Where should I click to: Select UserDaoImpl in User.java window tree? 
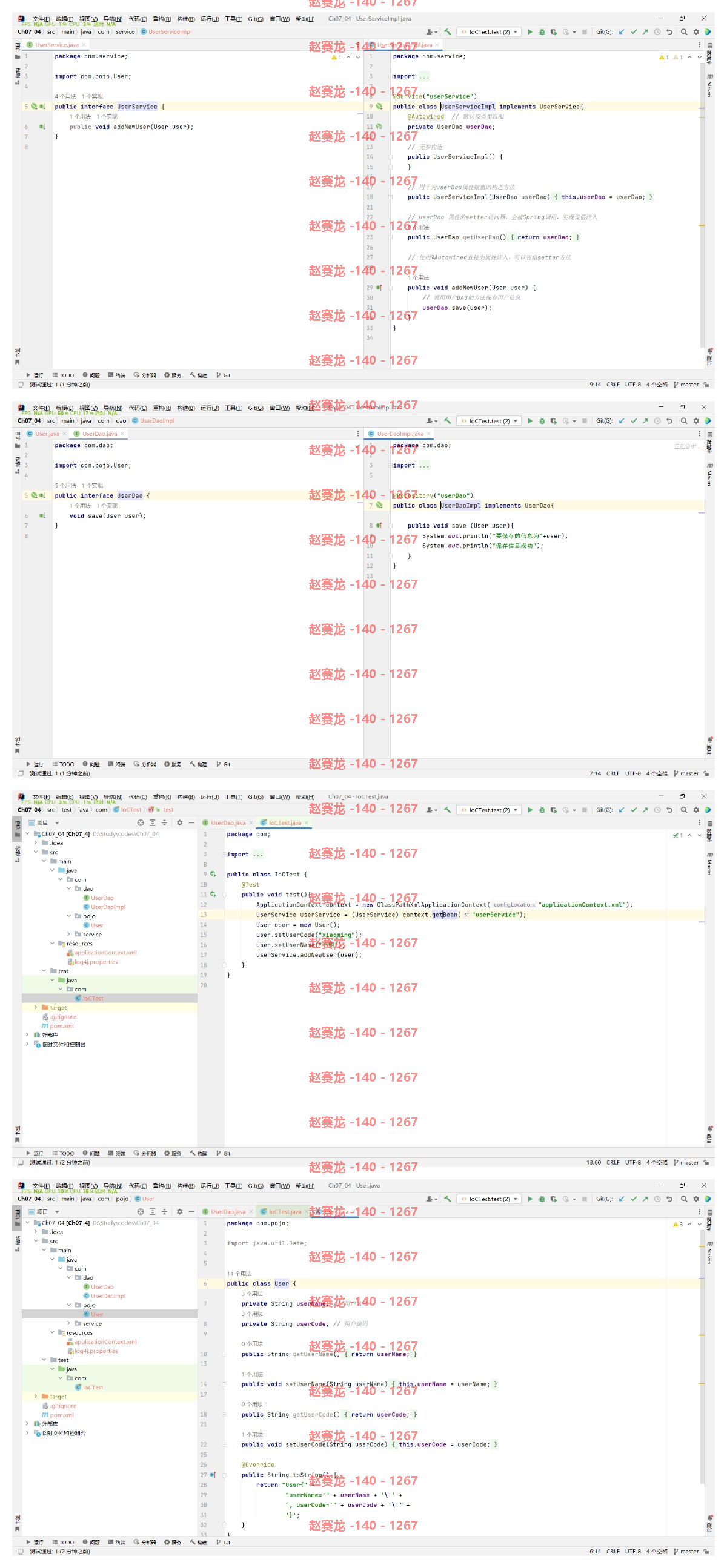(x=108, y=1296)
